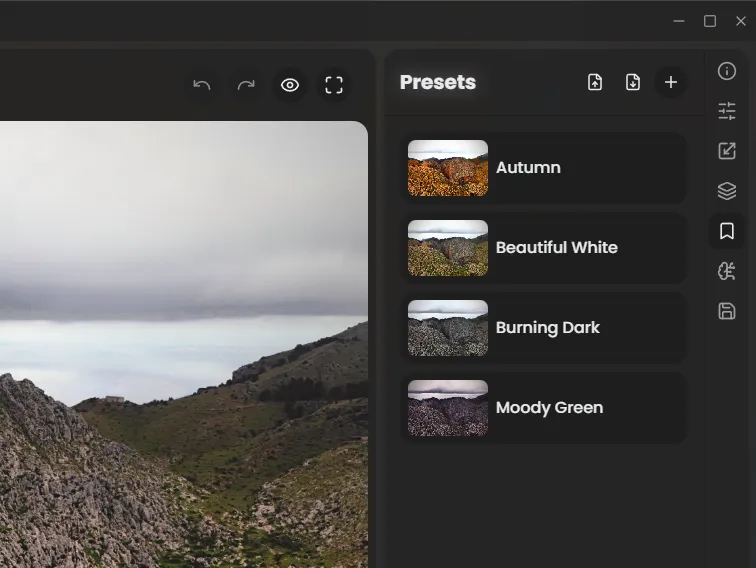Add a new preset with plus button

click(x=671, y=82)
